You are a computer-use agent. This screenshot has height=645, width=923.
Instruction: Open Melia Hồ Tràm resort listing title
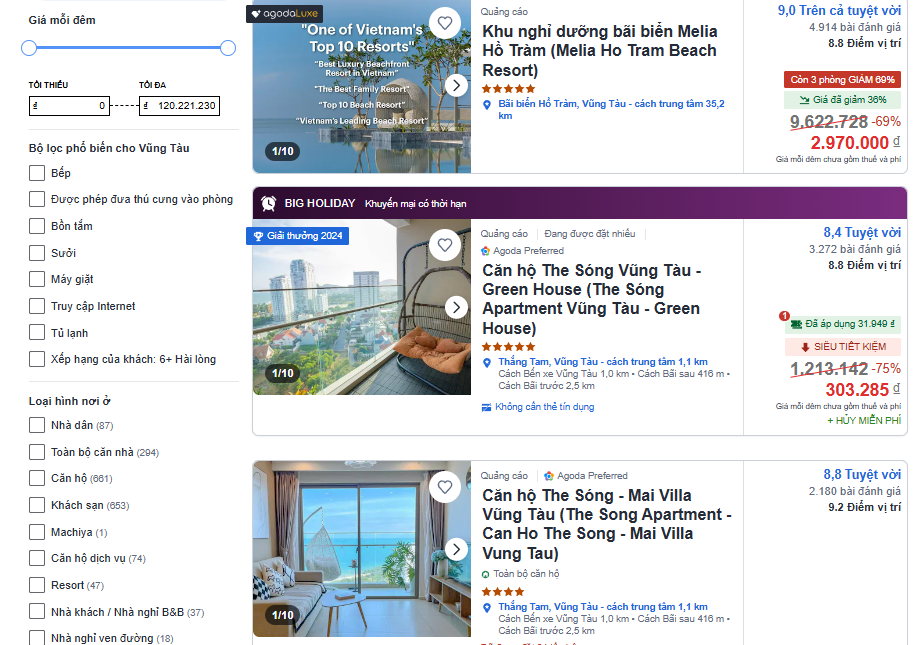click(x=599, y=50)
